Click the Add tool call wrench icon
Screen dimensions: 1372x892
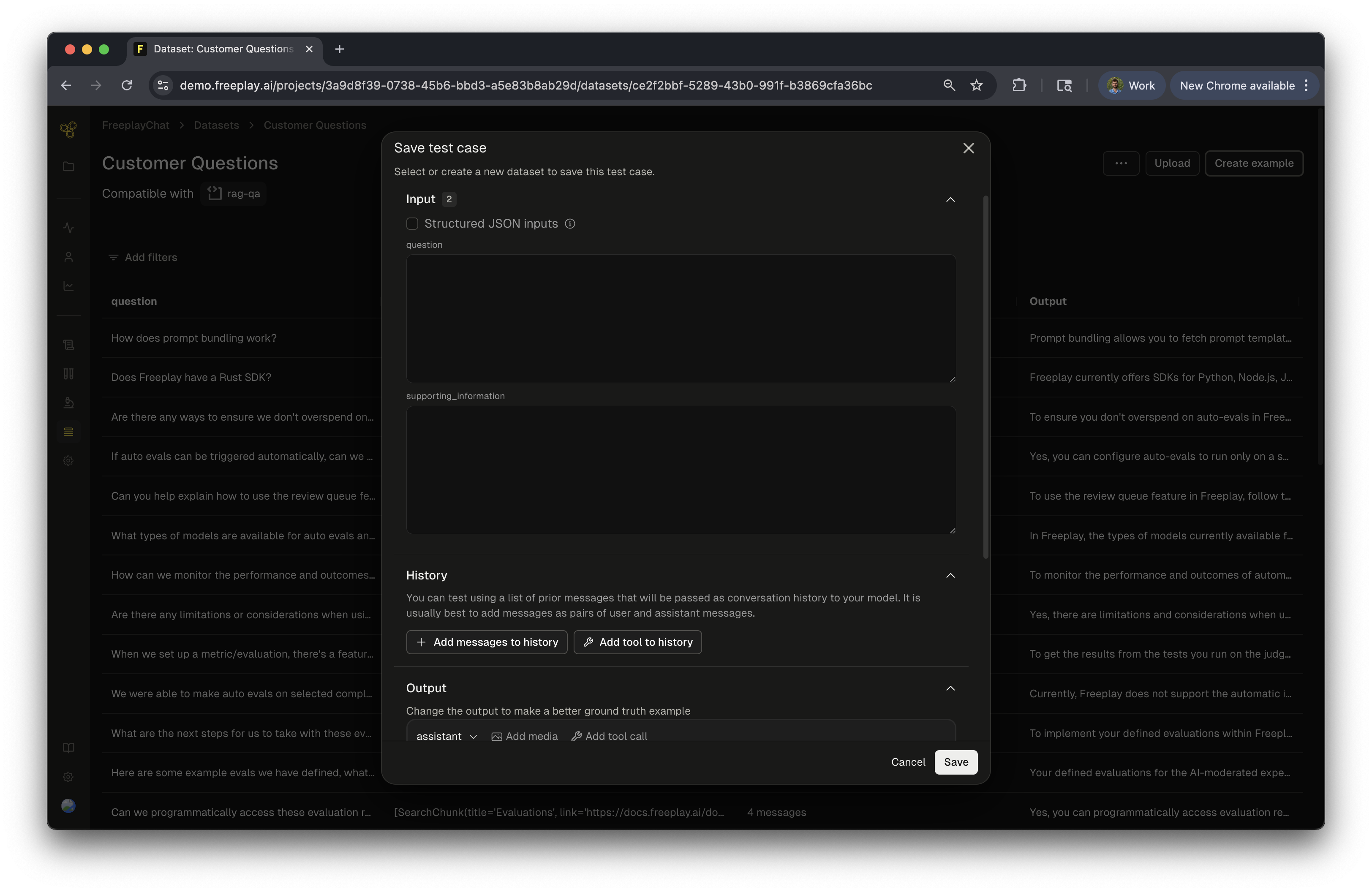click(576, 737)
